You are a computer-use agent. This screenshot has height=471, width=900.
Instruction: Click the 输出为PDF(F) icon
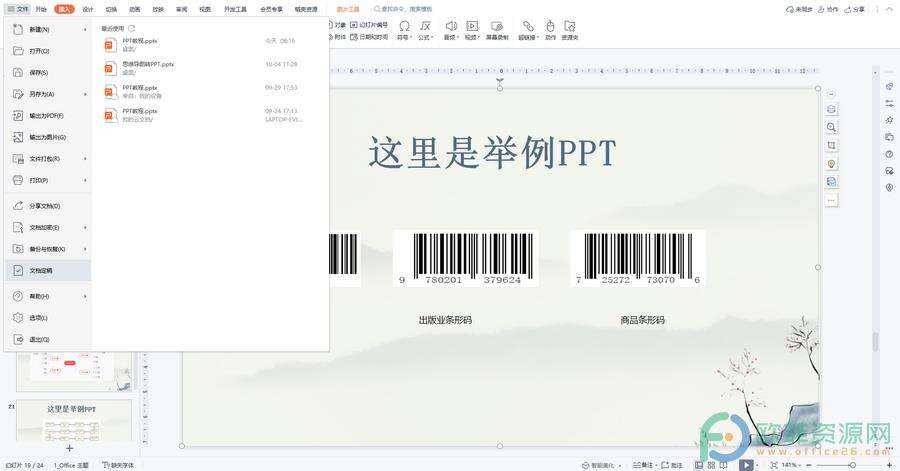(18, 116)
